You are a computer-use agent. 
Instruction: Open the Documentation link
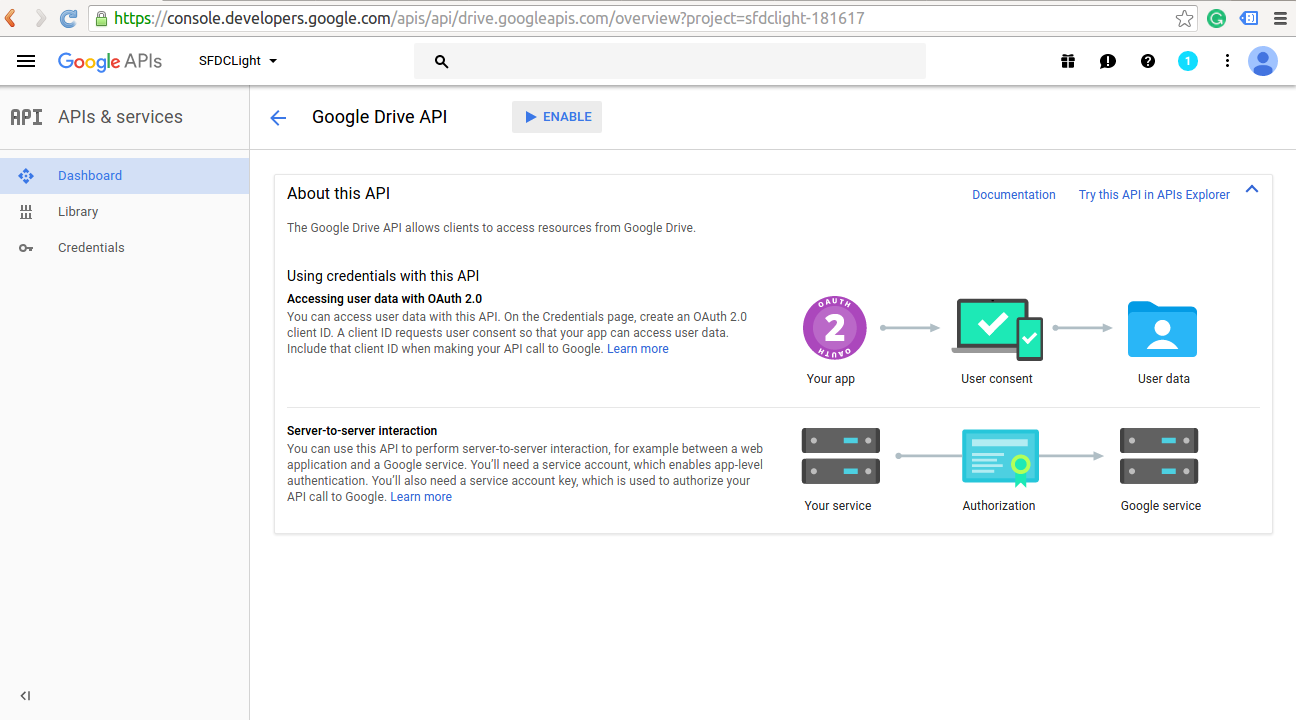(x=1013, y=194)
